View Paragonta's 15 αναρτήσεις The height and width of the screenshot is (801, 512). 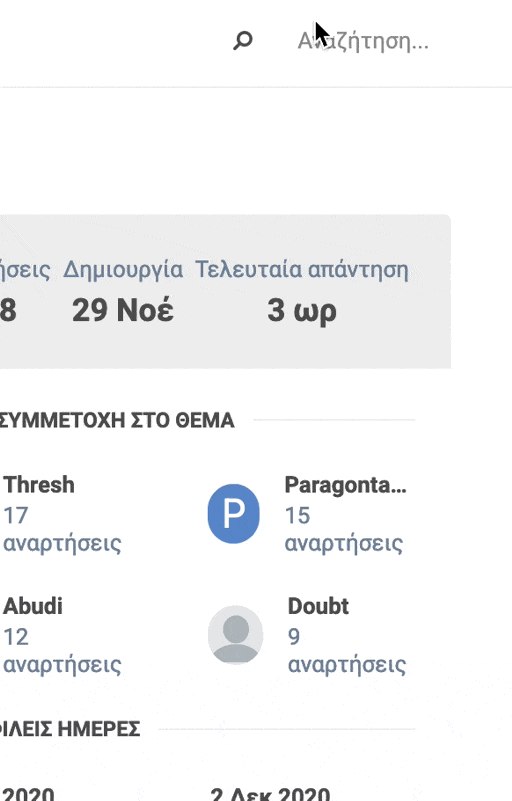pos(343,529)
